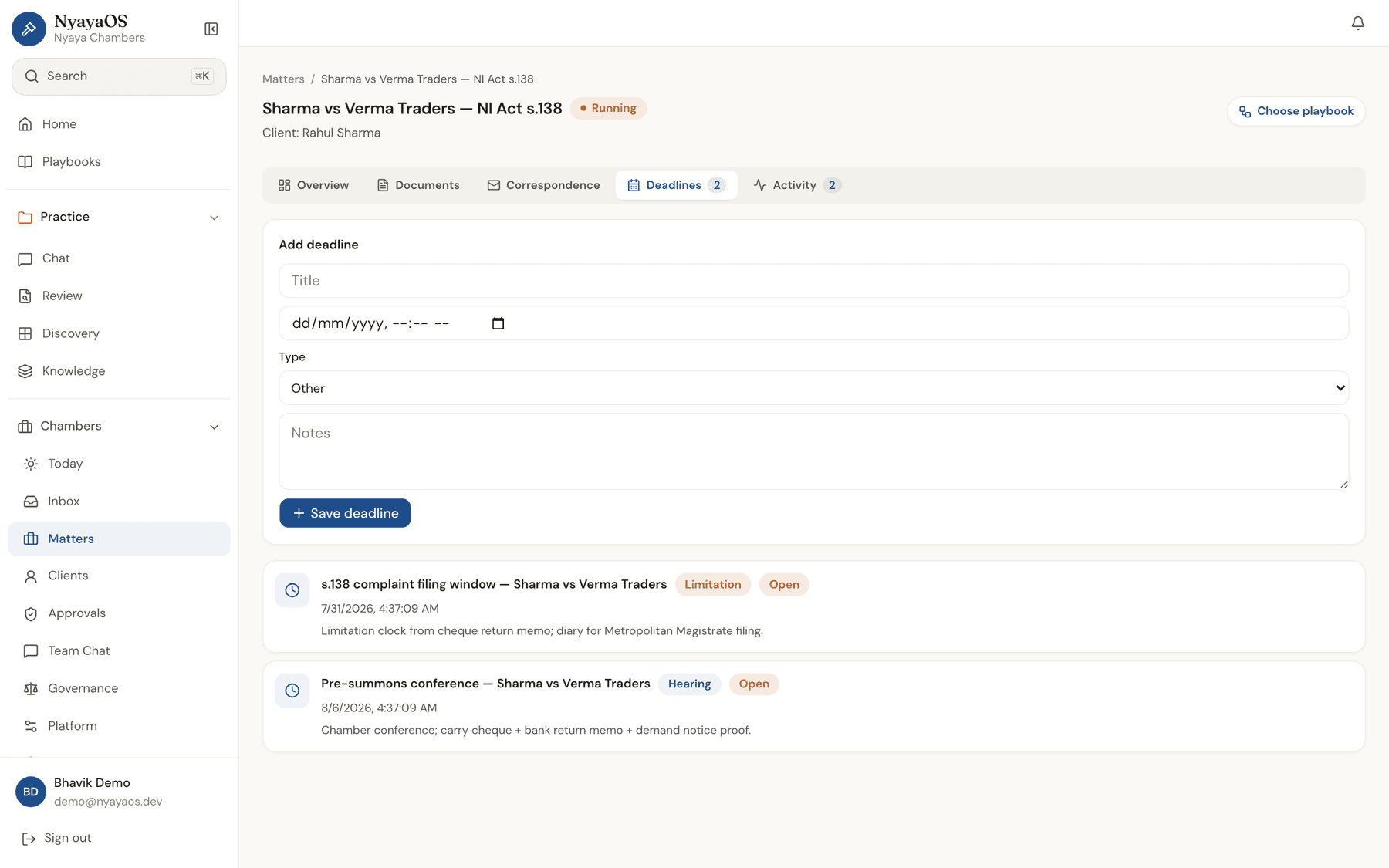Click Choose playbook button

1296,111
